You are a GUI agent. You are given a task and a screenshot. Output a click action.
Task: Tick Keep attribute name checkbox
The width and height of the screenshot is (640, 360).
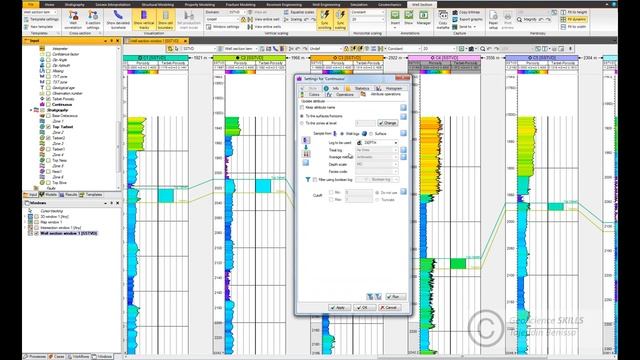[302, 107]
